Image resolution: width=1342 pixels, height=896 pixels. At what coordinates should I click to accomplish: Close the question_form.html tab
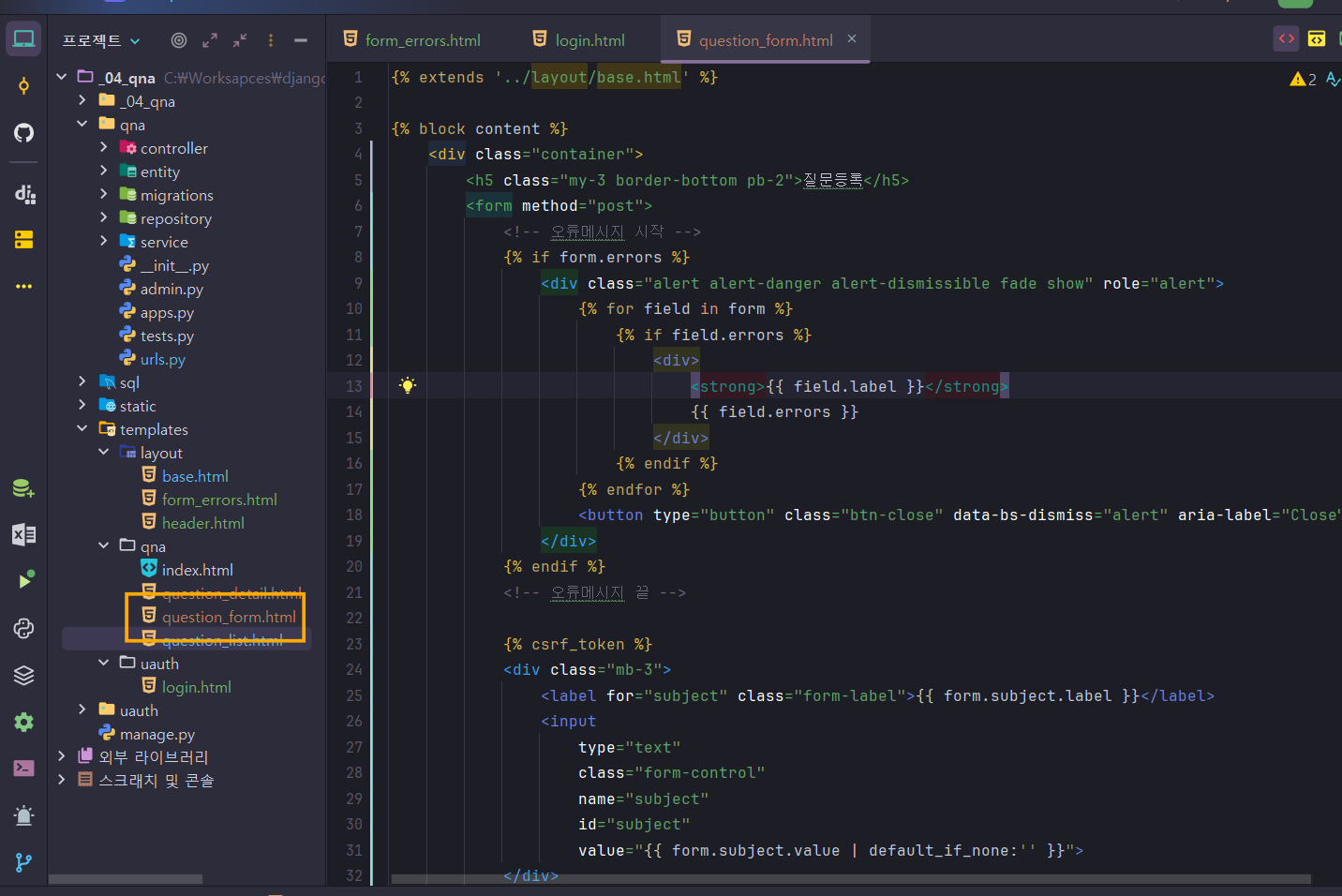(x=852, y=39)
